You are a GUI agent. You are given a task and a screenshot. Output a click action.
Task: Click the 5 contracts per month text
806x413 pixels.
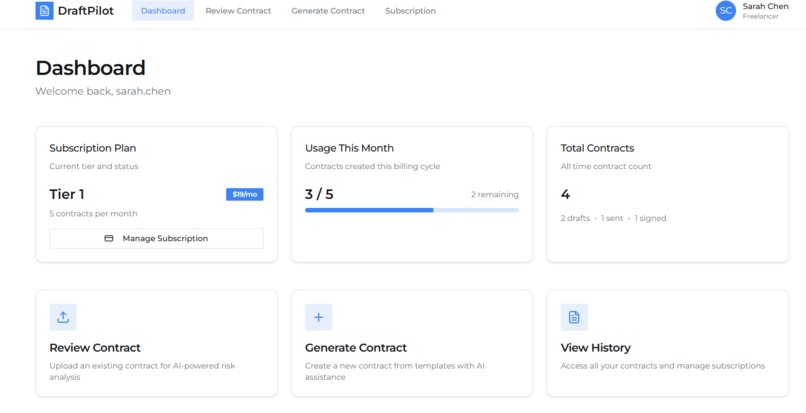click(x=93, y=213)
